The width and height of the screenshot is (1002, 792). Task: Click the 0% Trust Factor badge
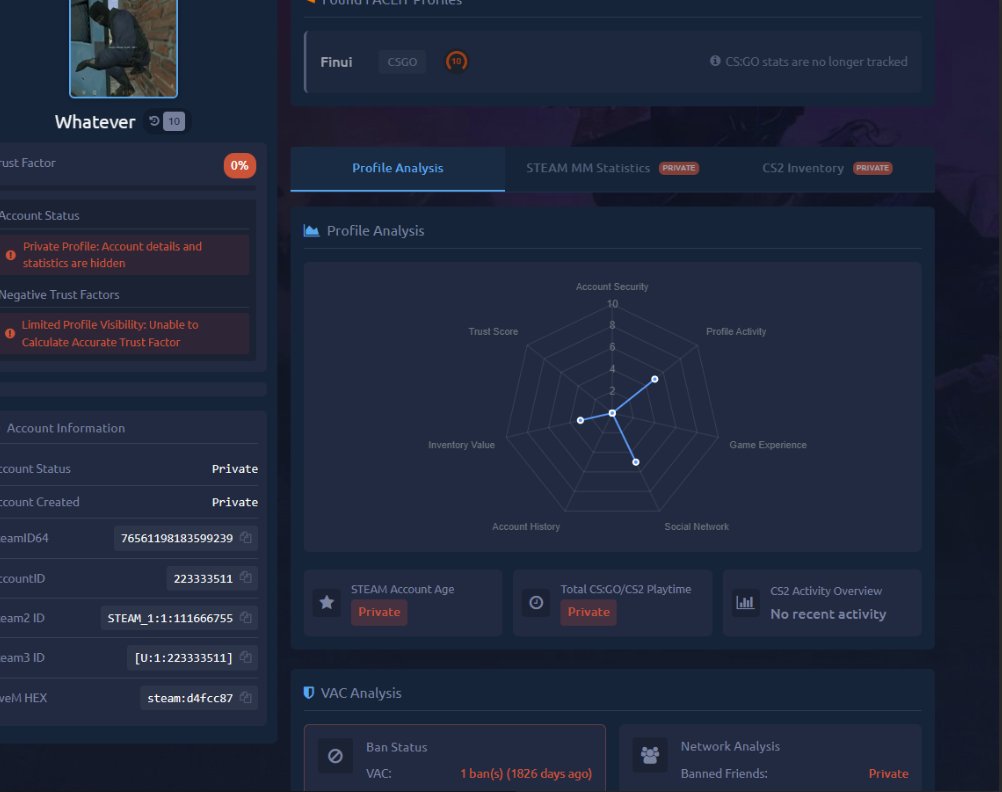[x=240, y=166]
